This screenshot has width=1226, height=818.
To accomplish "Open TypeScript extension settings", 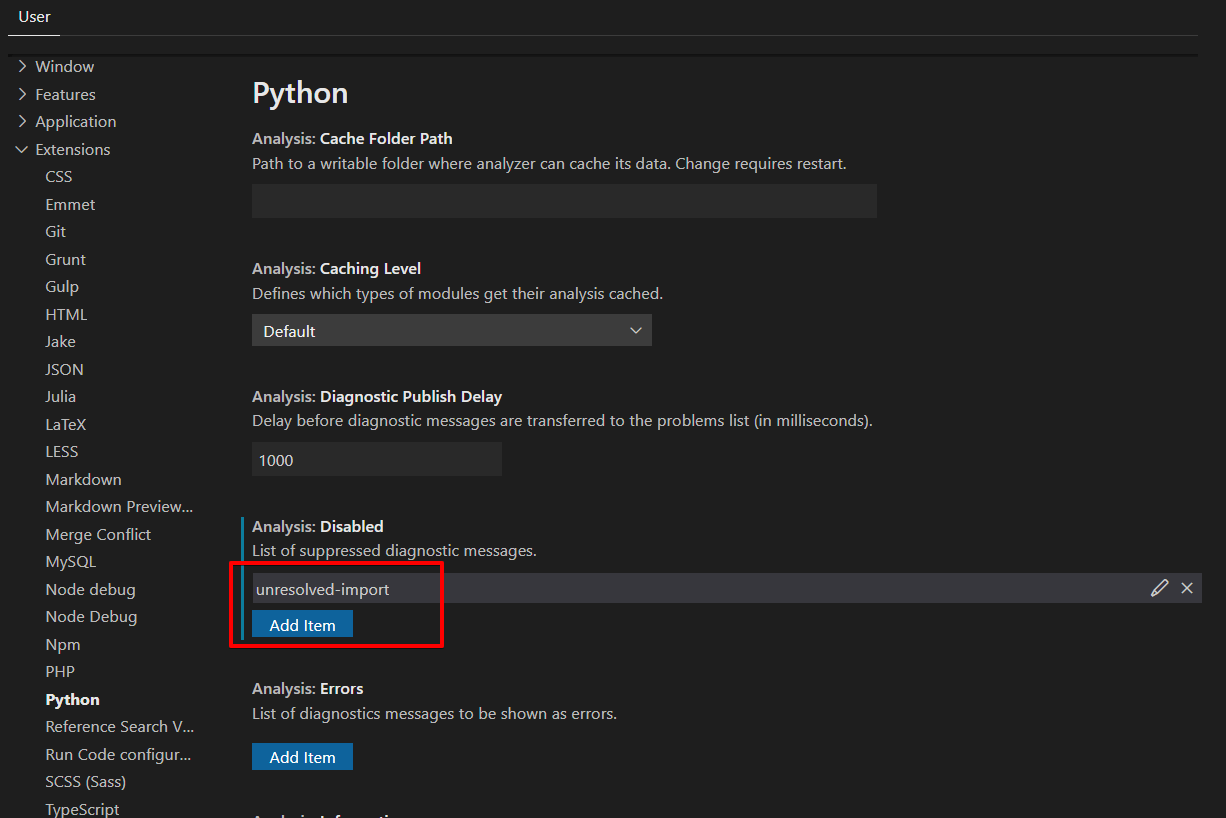I will [x=82, y=809].
